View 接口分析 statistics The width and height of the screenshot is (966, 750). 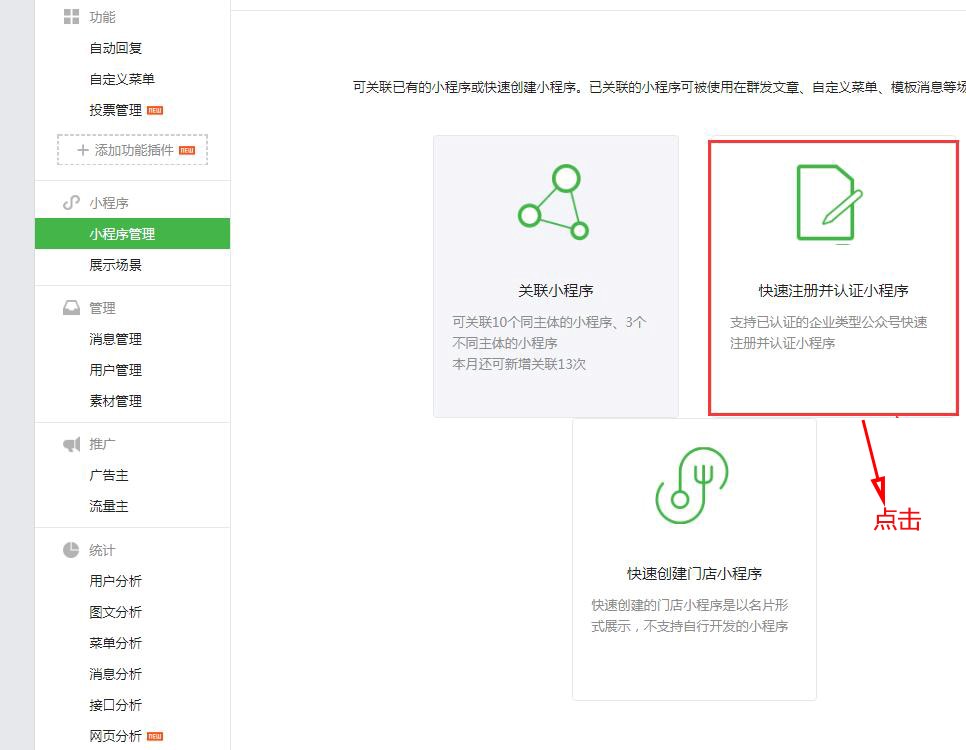click(x=115, y=705)
